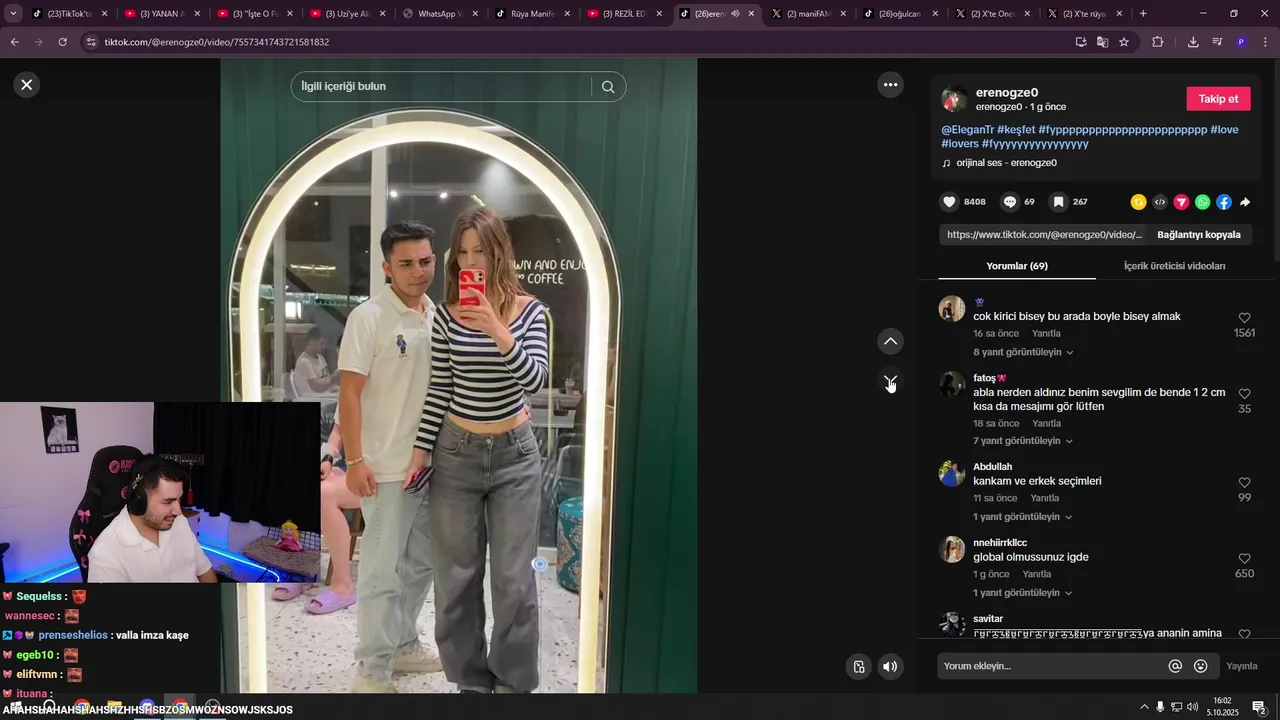The width and height of the screenshot is (1280, 720).
Task: Switch to 'Yorumlar (69)' tab
Action: [x=1017, y=266]
